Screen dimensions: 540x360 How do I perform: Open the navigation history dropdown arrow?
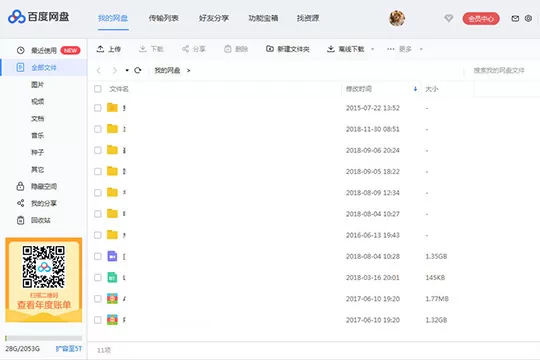pos(127,70)
